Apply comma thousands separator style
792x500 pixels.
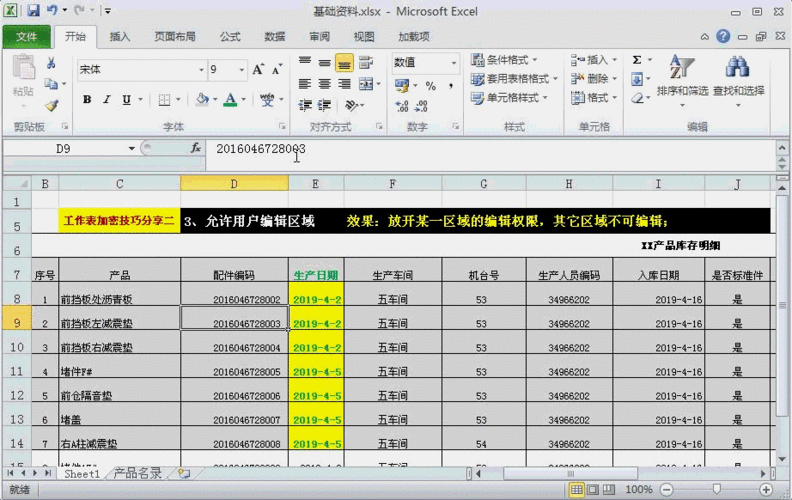tap(450, 85)
